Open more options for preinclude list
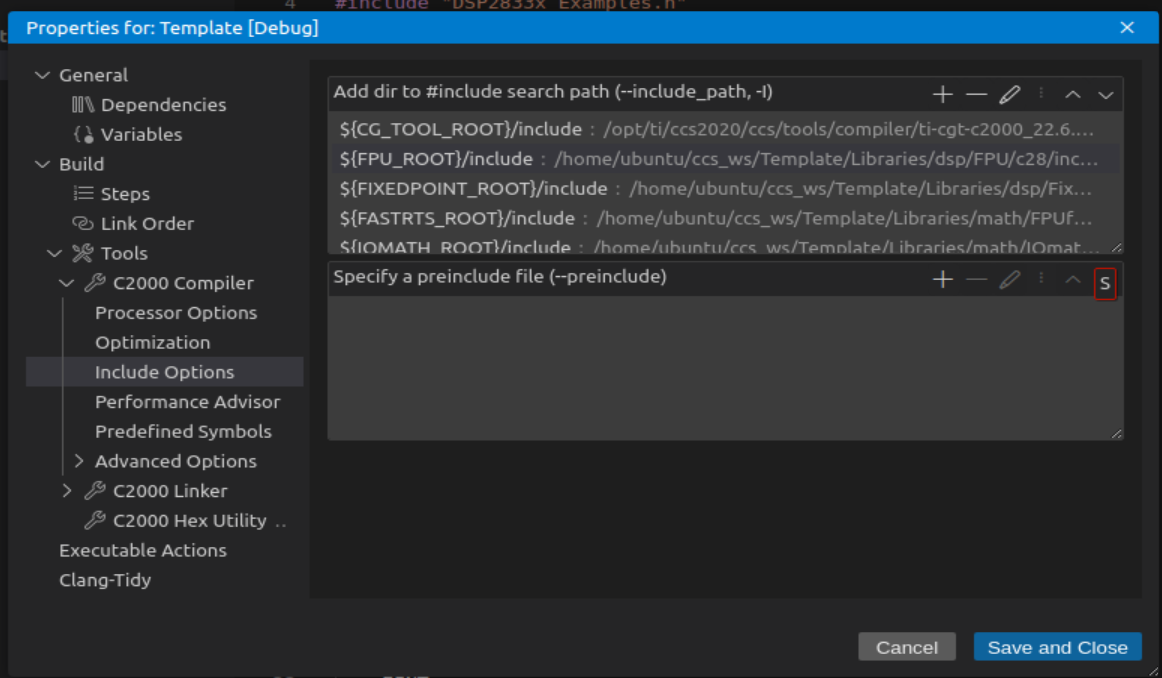This screenshot has width=1162, height=678. pos(1041,279)
